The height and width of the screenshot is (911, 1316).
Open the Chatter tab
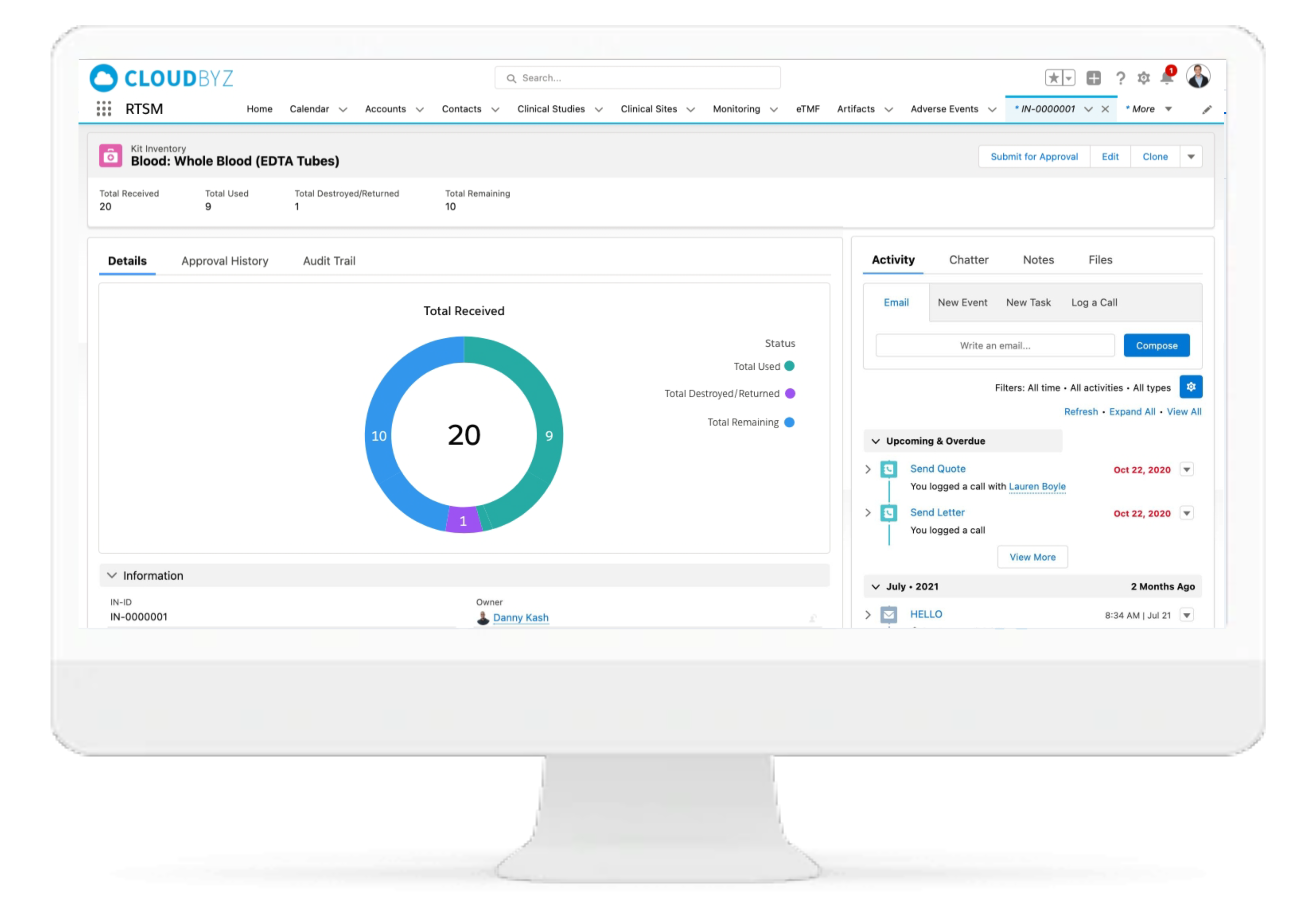(968, 260)
